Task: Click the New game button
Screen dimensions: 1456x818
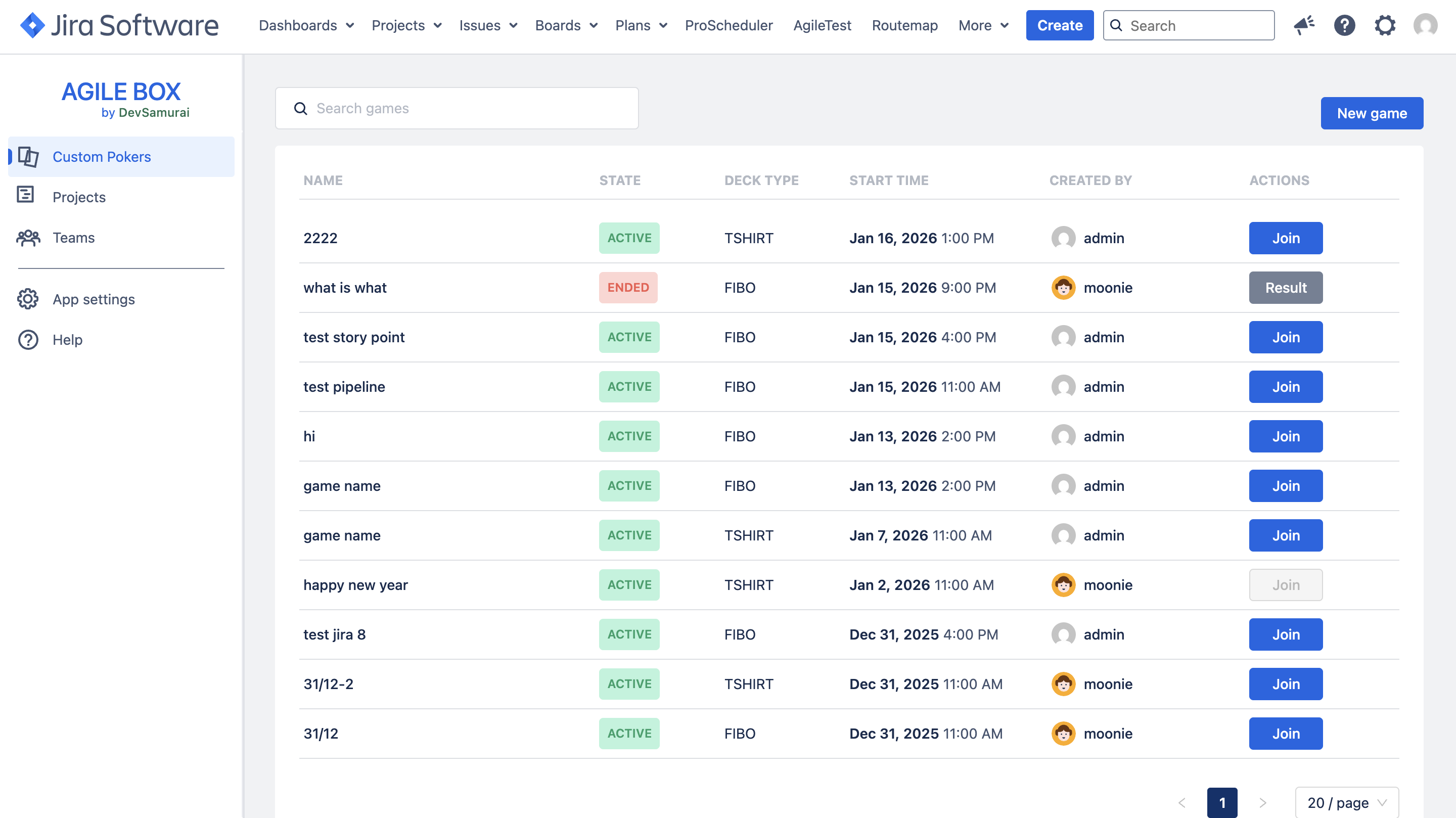Action: pos(1371,113)
